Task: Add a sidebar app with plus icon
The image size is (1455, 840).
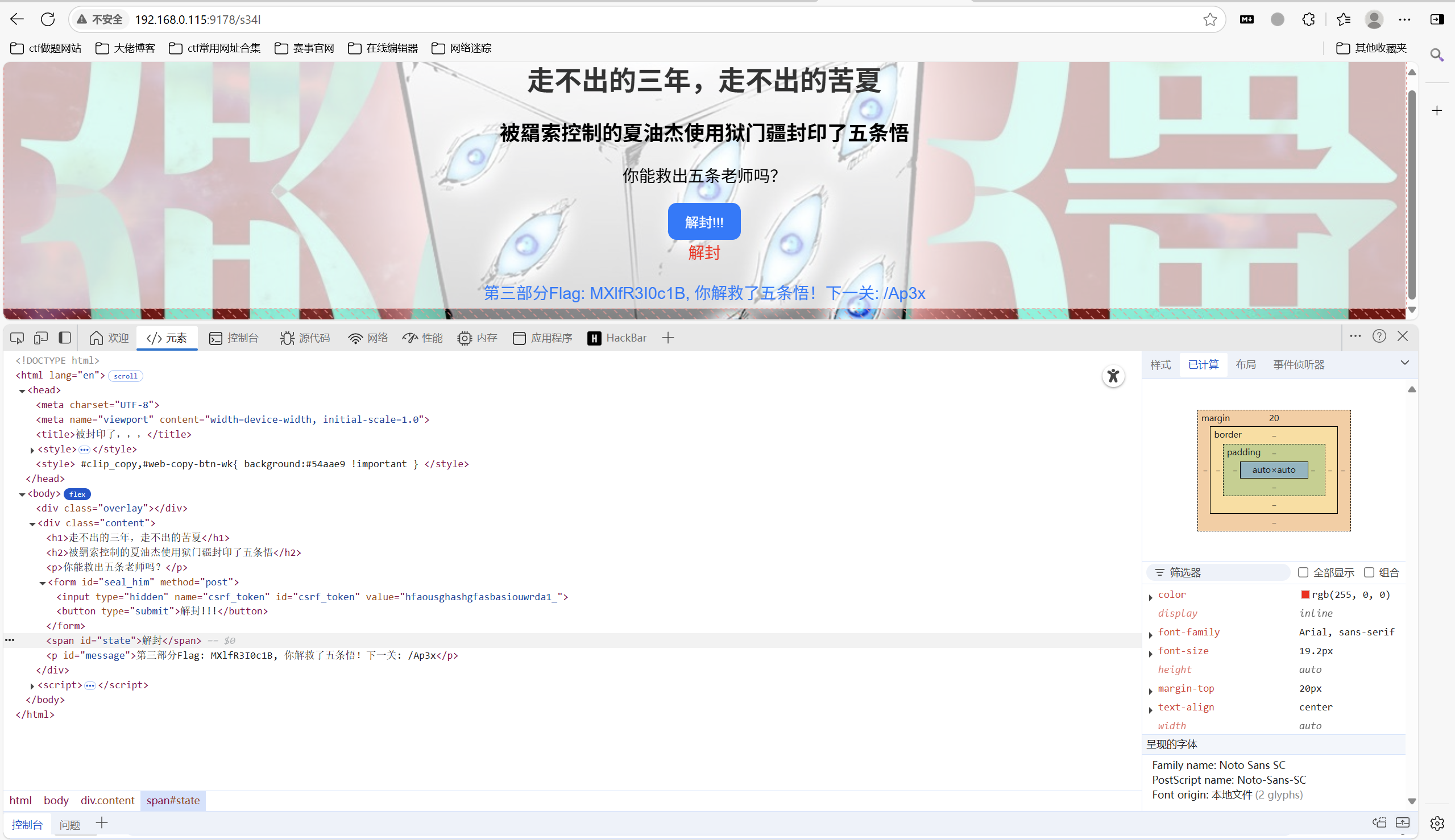Action: (1437, 110)
